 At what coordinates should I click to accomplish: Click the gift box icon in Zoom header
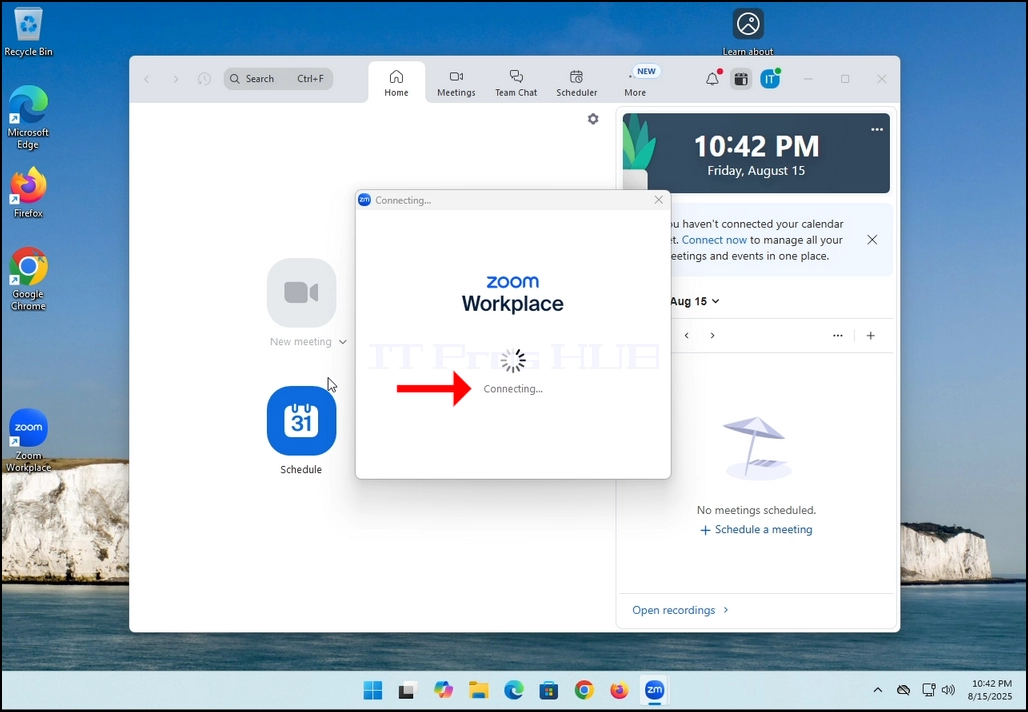click(741, 79)
